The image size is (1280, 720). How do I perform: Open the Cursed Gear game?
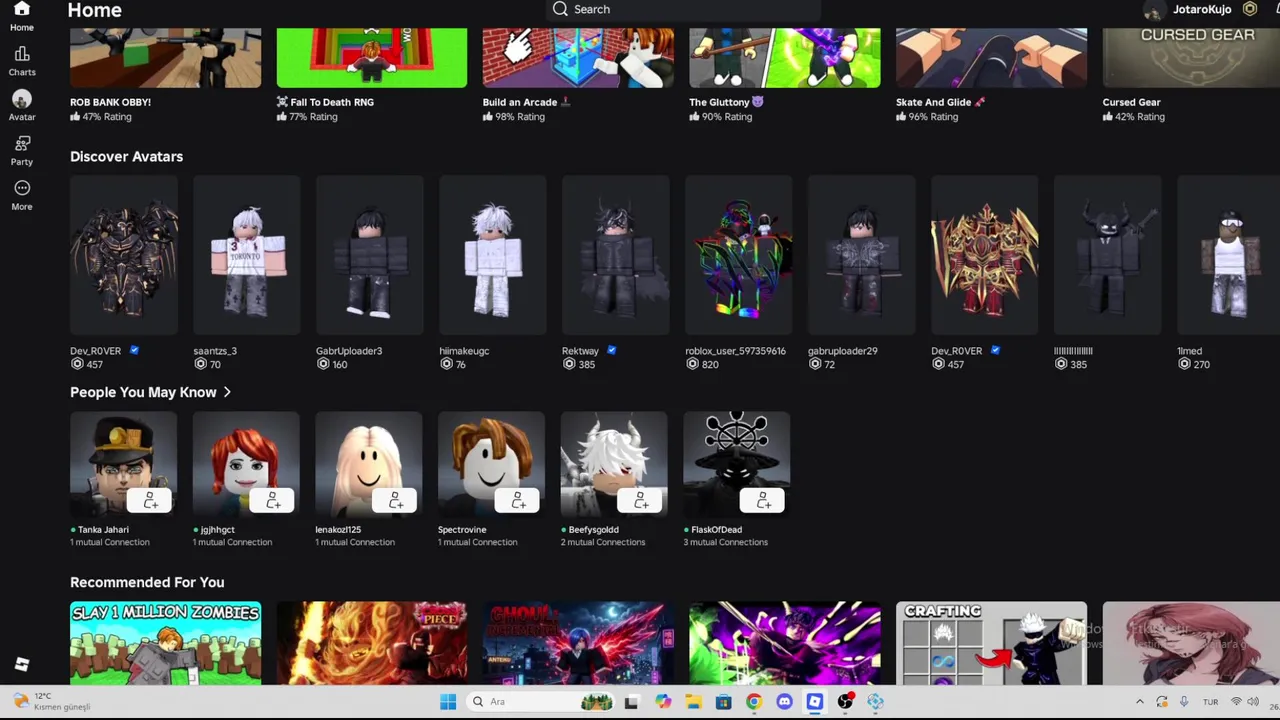coord(1191,58)
